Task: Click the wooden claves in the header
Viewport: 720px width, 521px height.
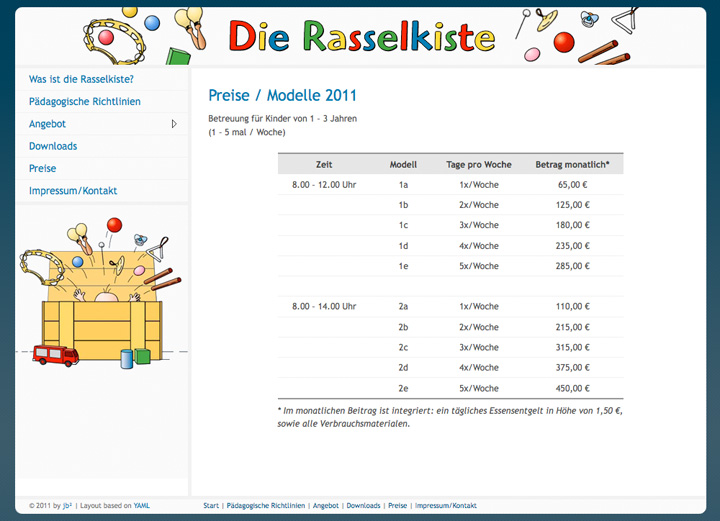Action: coord(604,54)
